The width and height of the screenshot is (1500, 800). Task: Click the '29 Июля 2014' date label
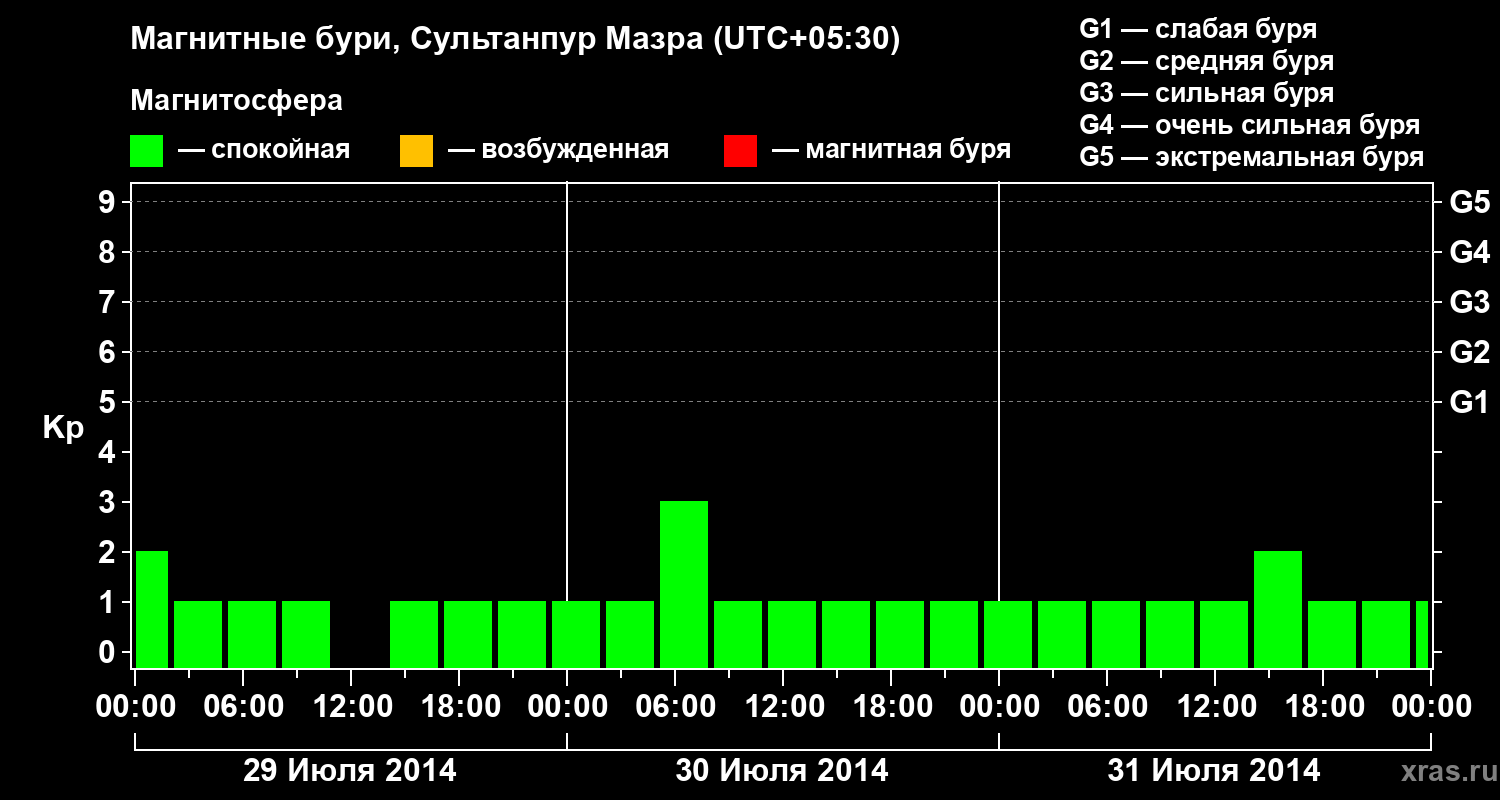[350, 771]
